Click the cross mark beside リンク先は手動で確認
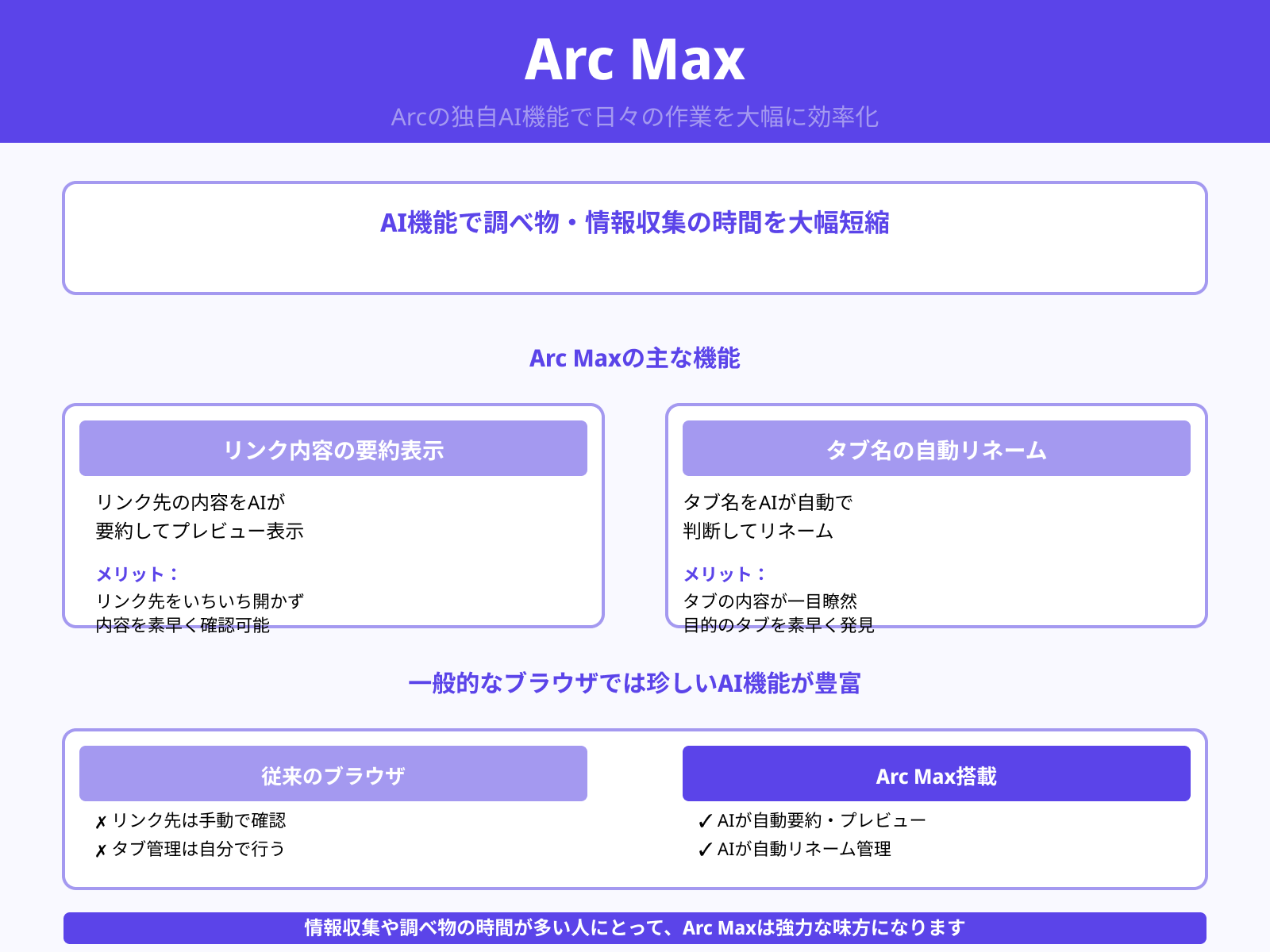Viewport: 1270px width, 952px height. 102,822
